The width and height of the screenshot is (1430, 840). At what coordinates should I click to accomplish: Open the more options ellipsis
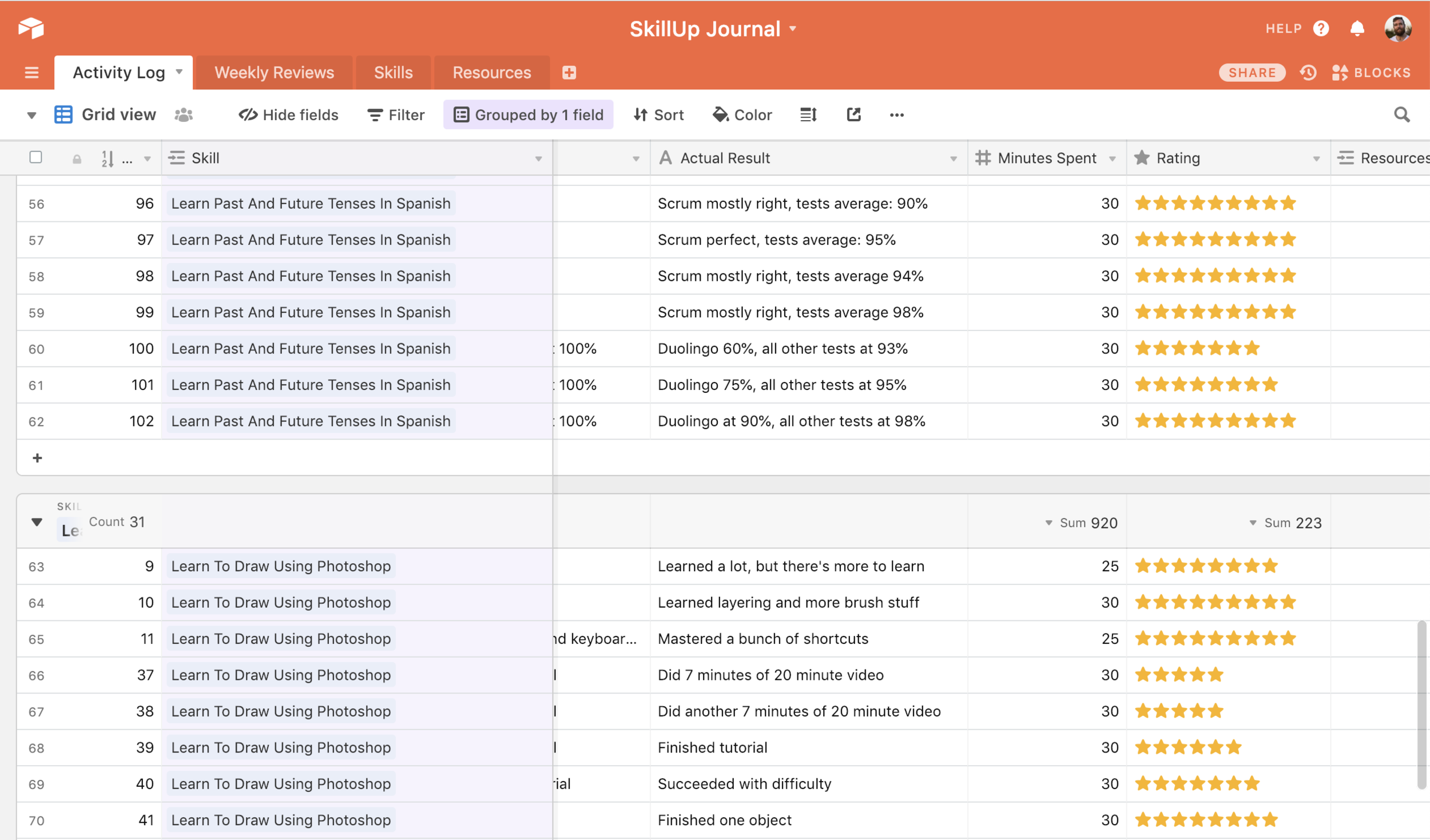click(896, 116)
